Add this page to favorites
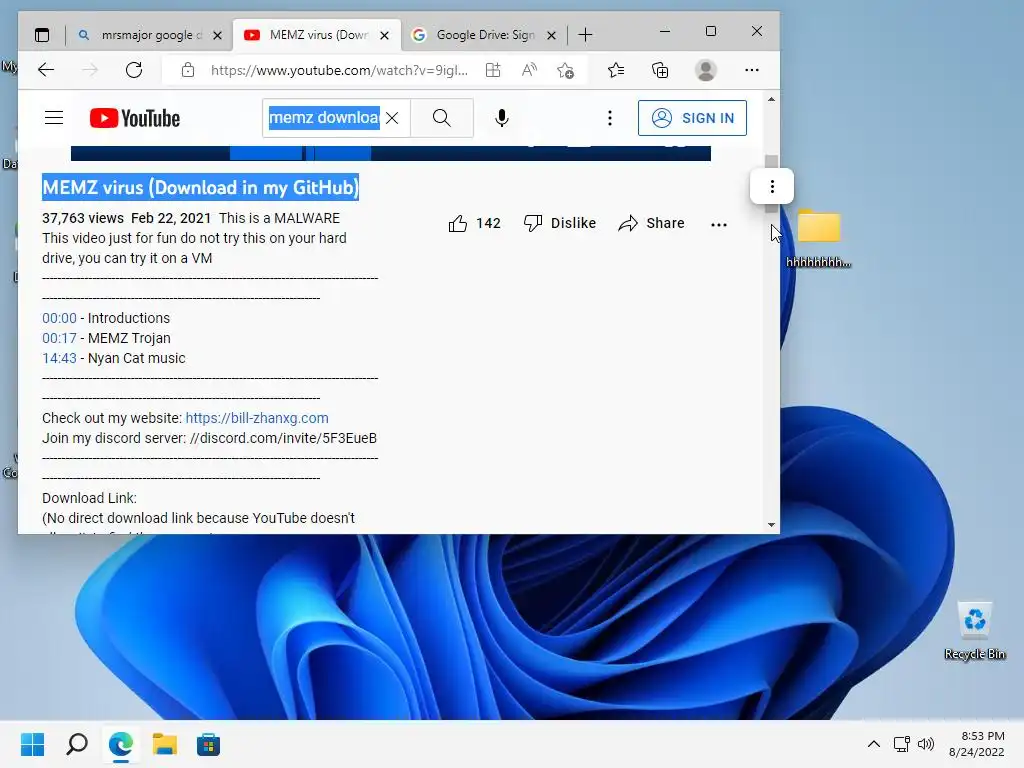The width and height of the screenshot is (1024, 768). (566, 70)
